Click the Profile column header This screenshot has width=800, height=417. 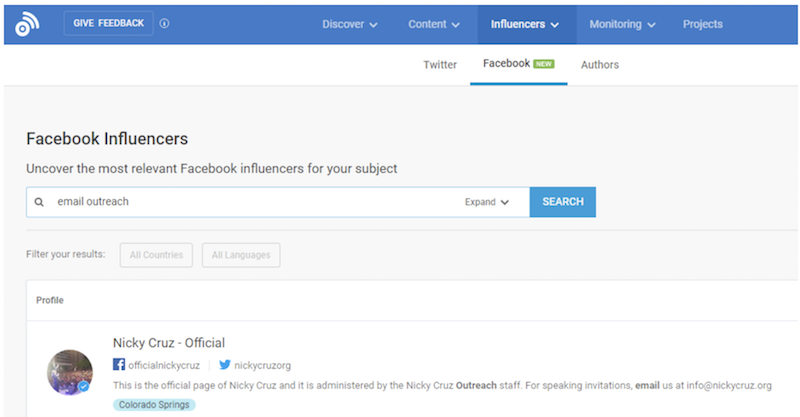pyautogui.click(x=50, y=300)
